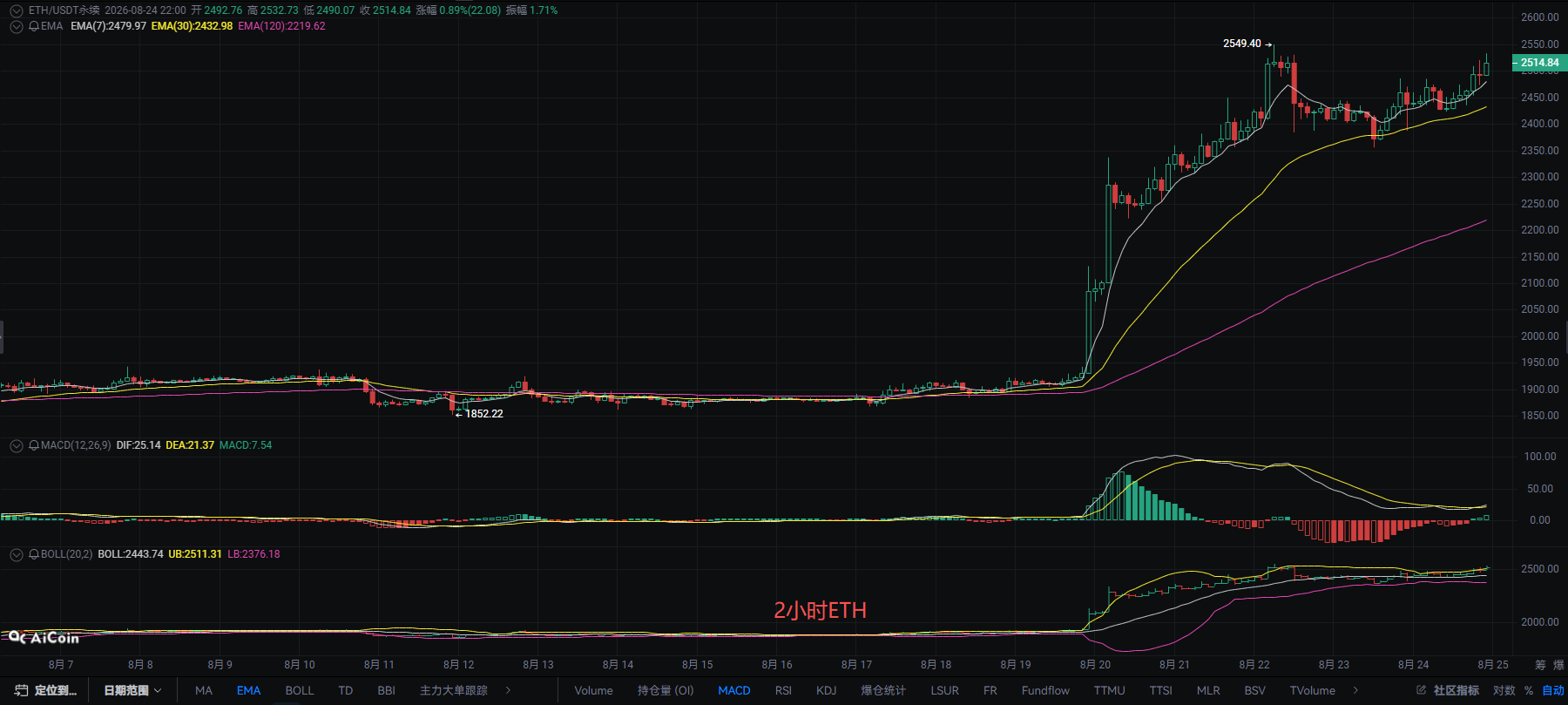This screenshot has width=1568, height=705.
Task: Collapse the EMA indicator legend chevron
Action: [16, 26]
